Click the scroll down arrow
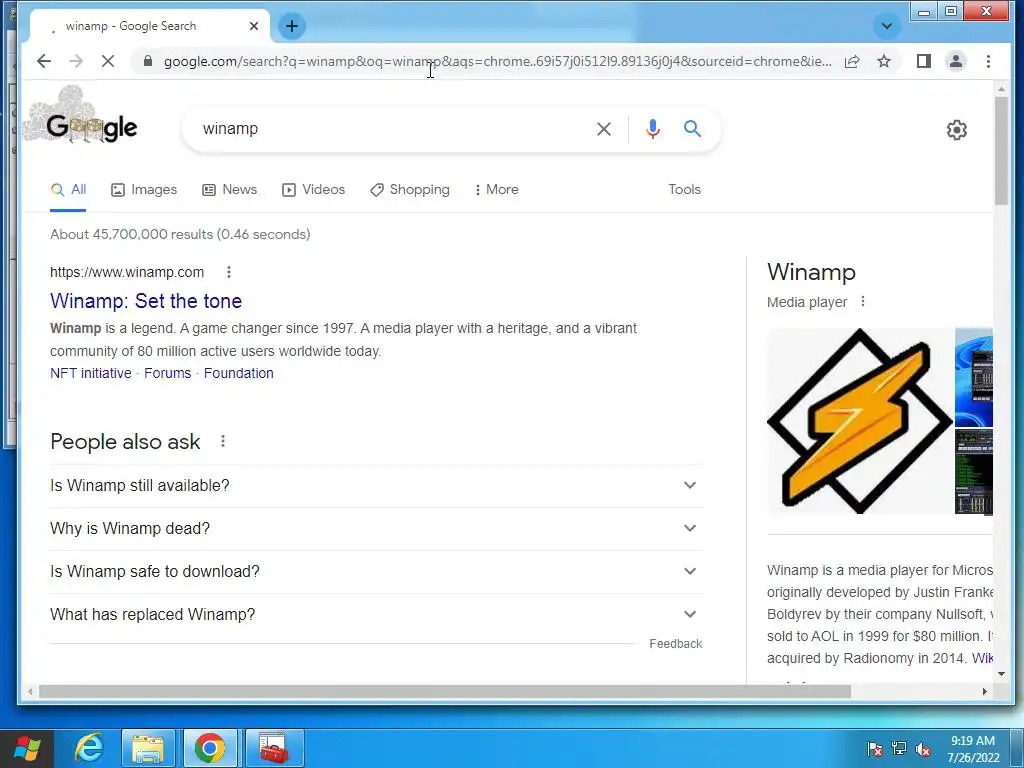1024x768 pixels. tap(1001, 674)
